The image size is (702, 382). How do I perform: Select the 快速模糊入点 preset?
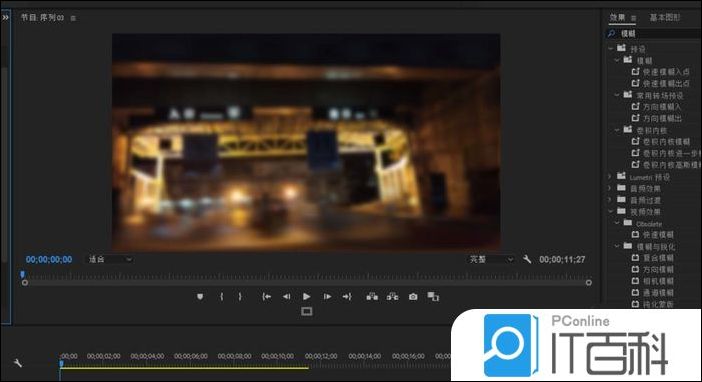(x=666, y=72)
